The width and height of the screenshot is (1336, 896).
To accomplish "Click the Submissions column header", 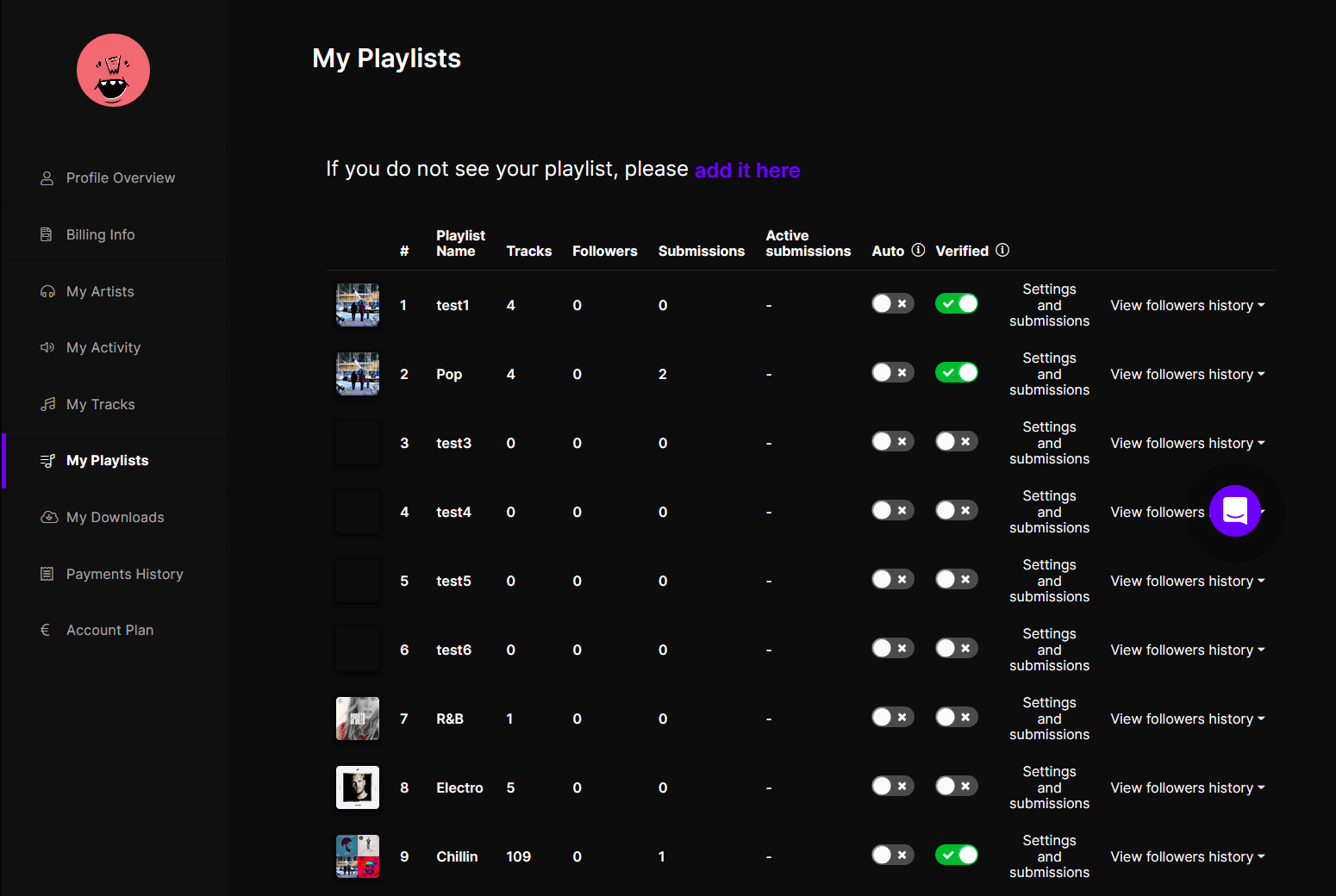I will coord(702,251).
